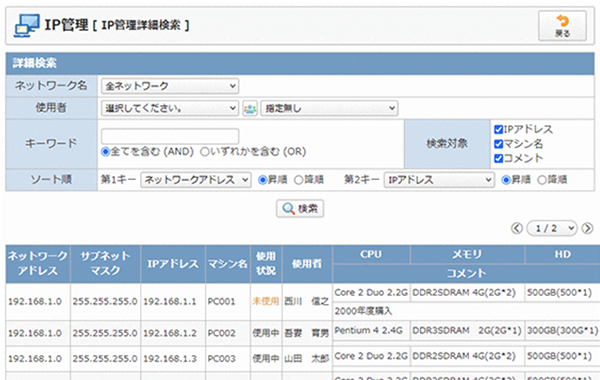Click the ネットワークアドレス column header

click(x=38, y=264)
